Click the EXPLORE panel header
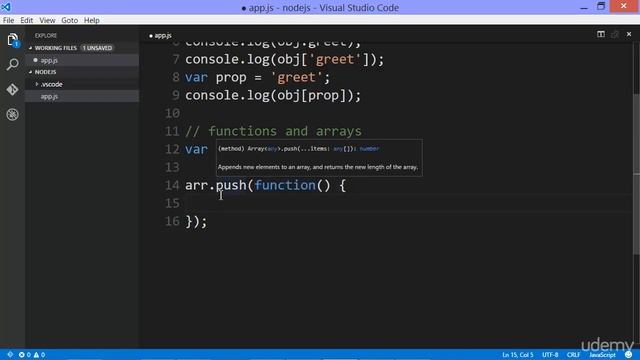 [46, 36]
